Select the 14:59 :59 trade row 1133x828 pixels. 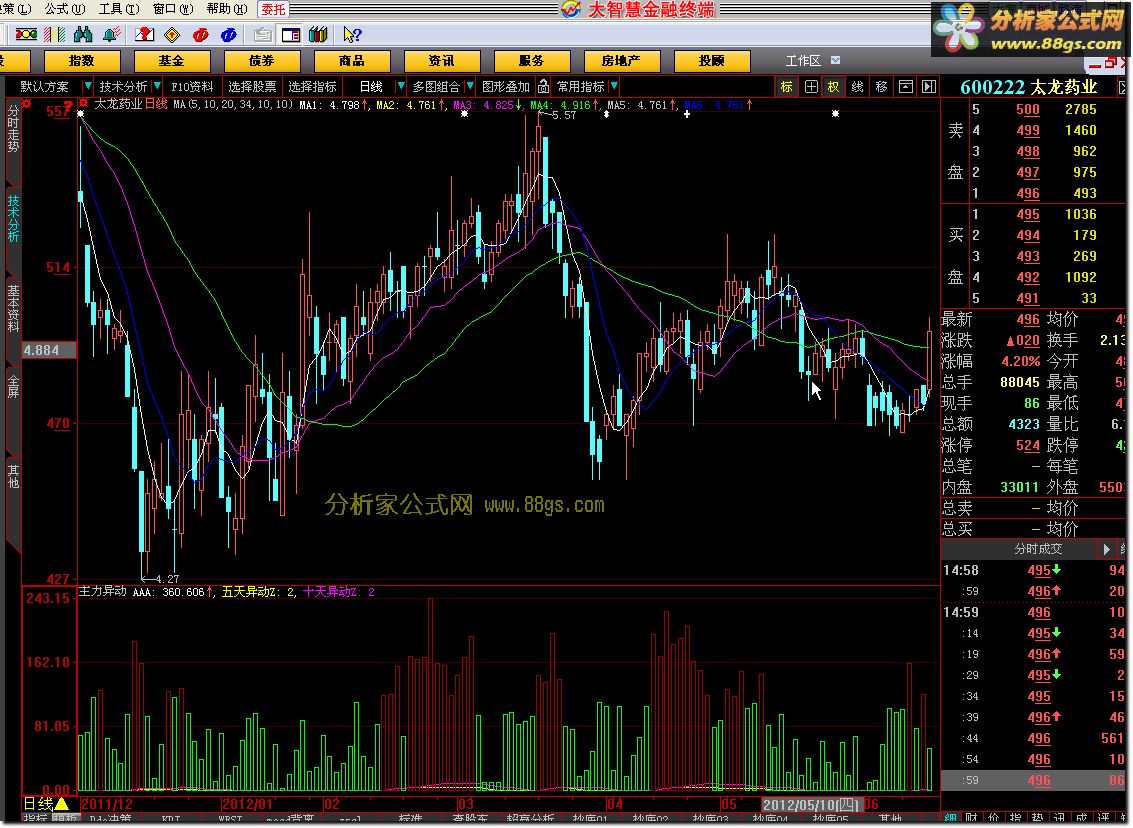(1035, 780)
